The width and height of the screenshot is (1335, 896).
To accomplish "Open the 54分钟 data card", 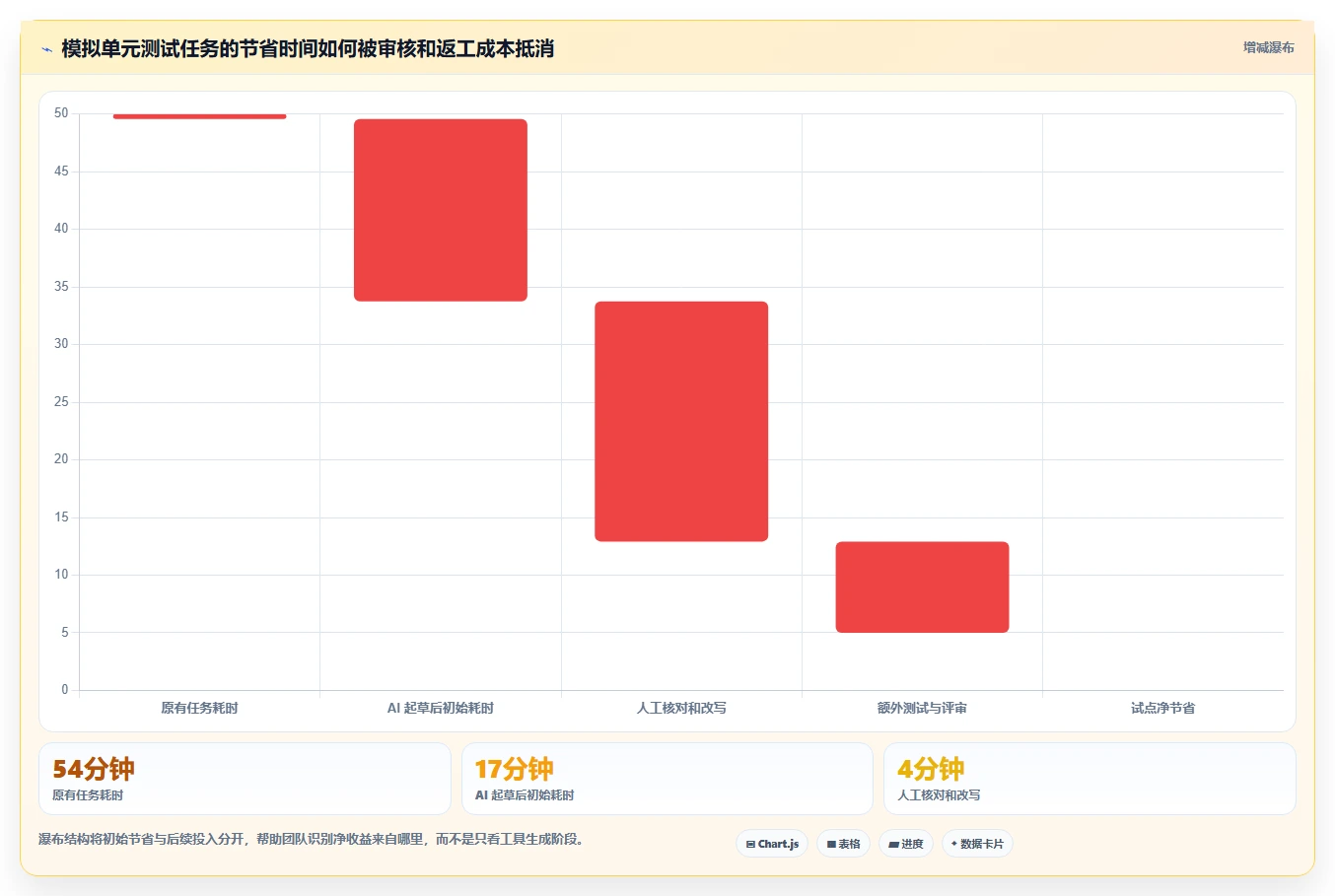I will [x=245, y=779].
